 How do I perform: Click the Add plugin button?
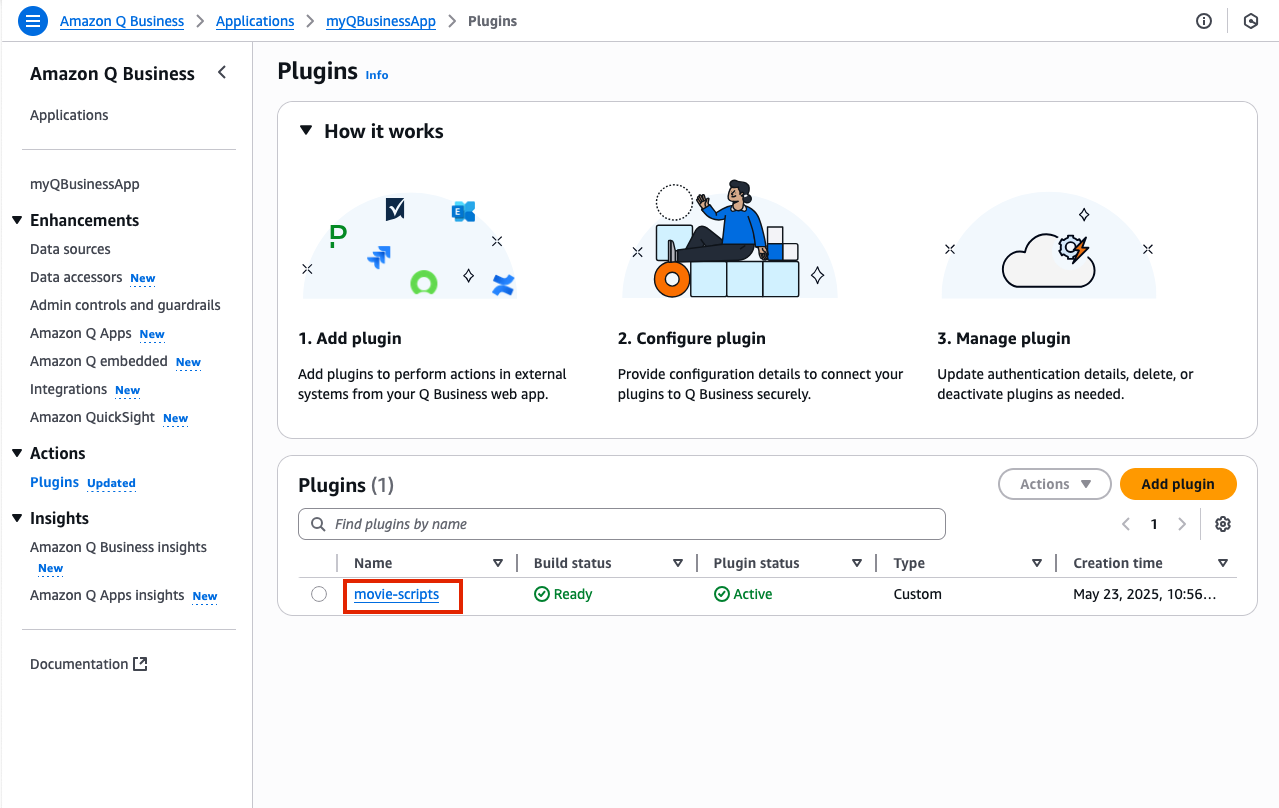[x=1177, y=484]
